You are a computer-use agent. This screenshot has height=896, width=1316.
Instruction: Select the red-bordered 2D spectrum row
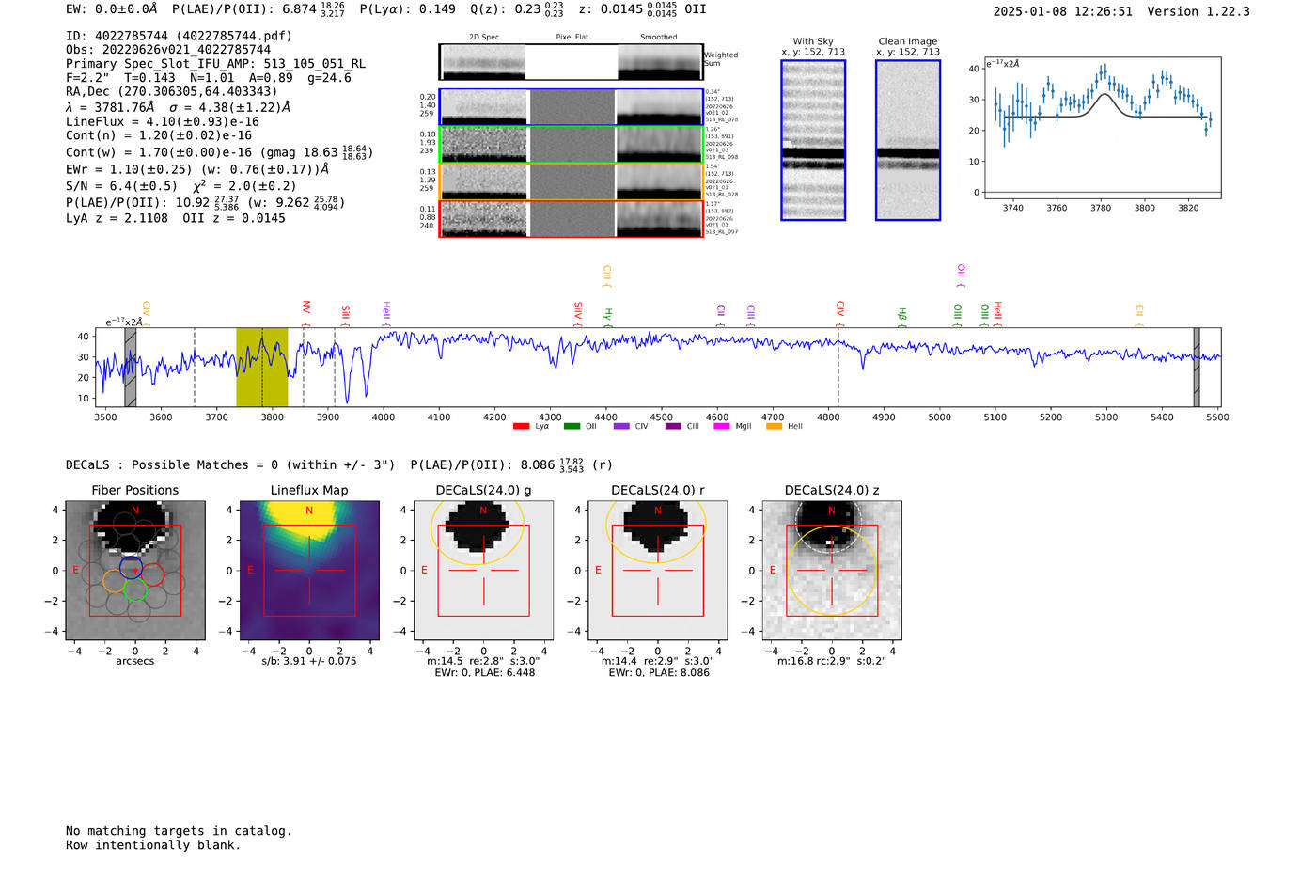(x=572, y=218)
